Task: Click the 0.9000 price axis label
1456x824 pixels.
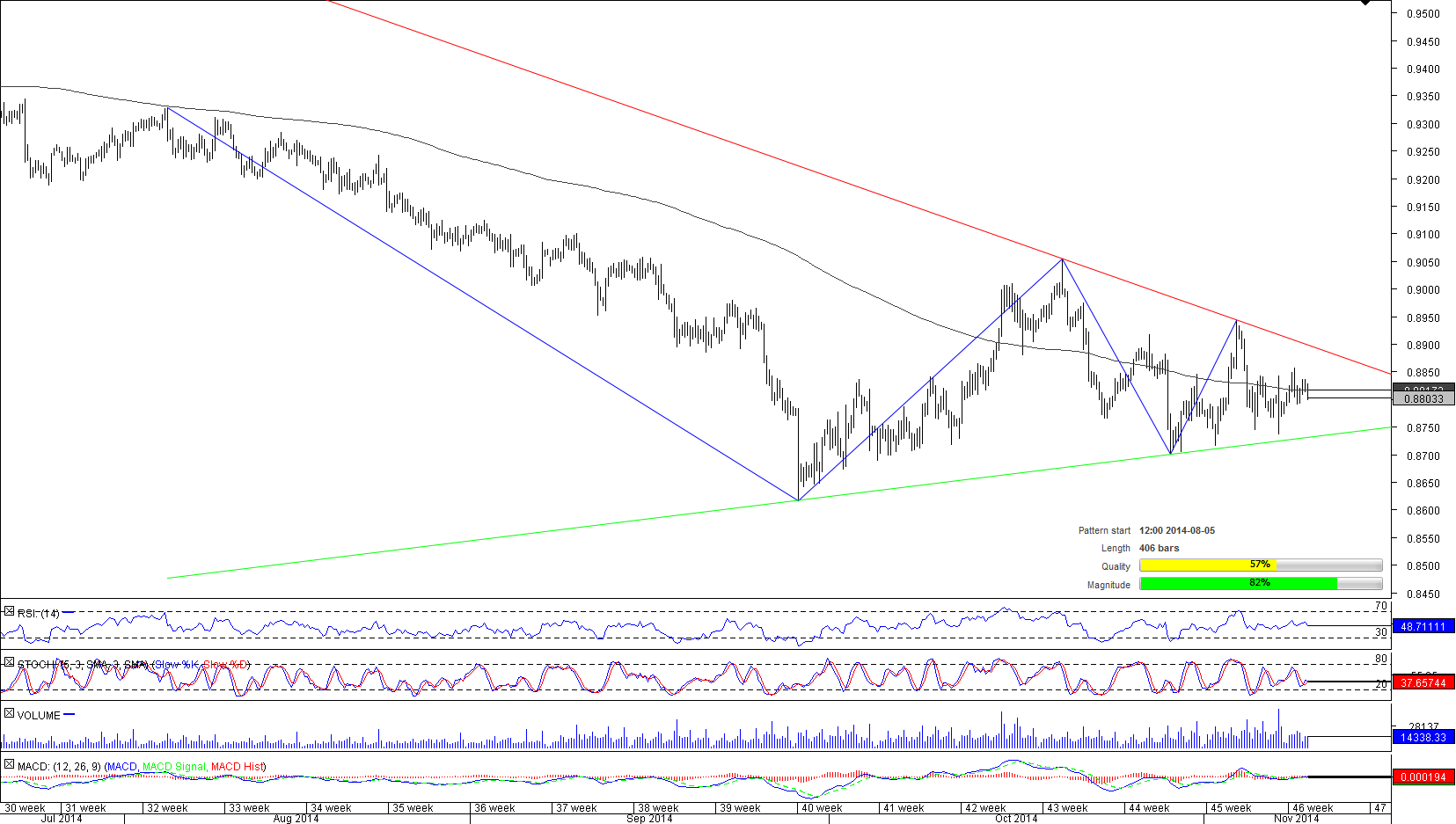Action: 1423,289
